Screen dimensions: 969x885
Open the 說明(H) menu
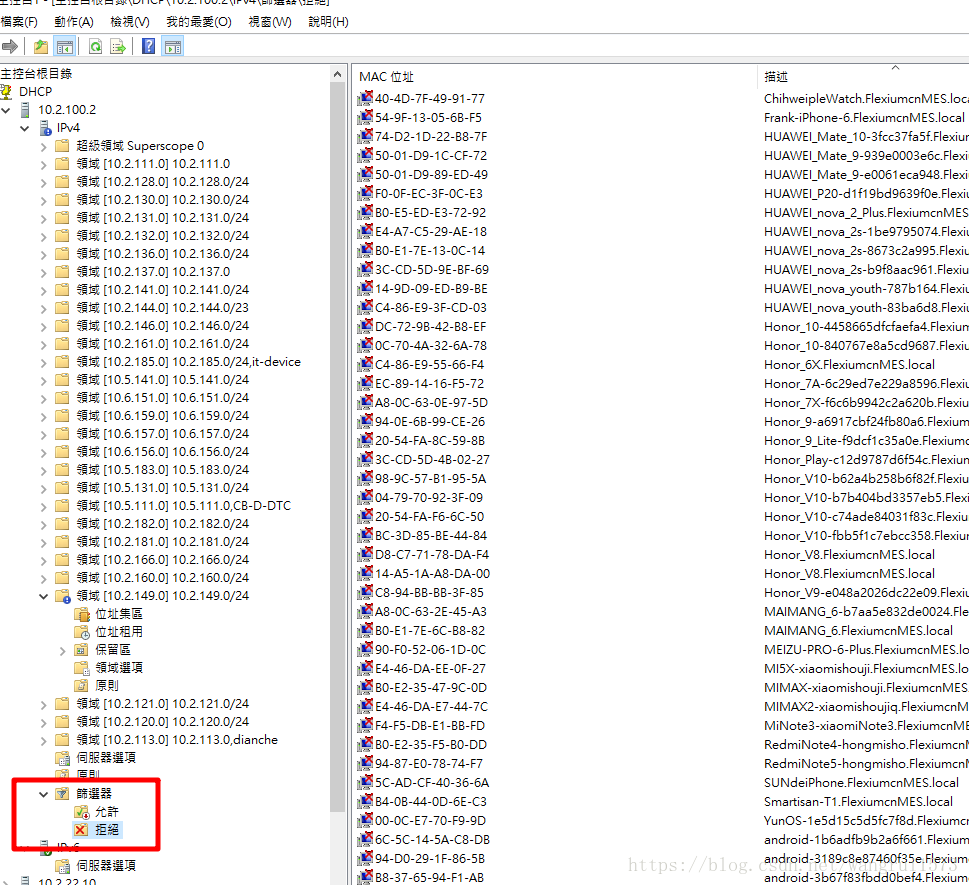328,22
